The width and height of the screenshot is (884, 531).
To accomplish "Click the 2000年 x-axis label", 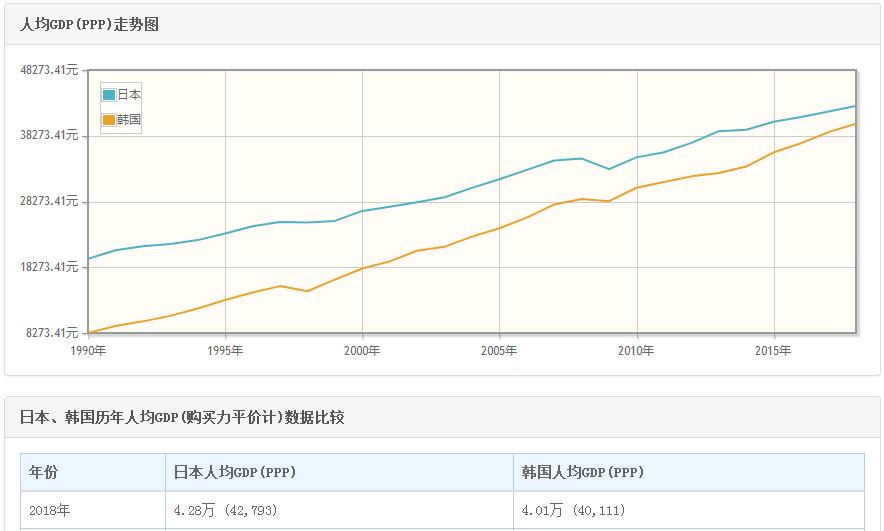I will pyautogui.click(x=362, y=350).
